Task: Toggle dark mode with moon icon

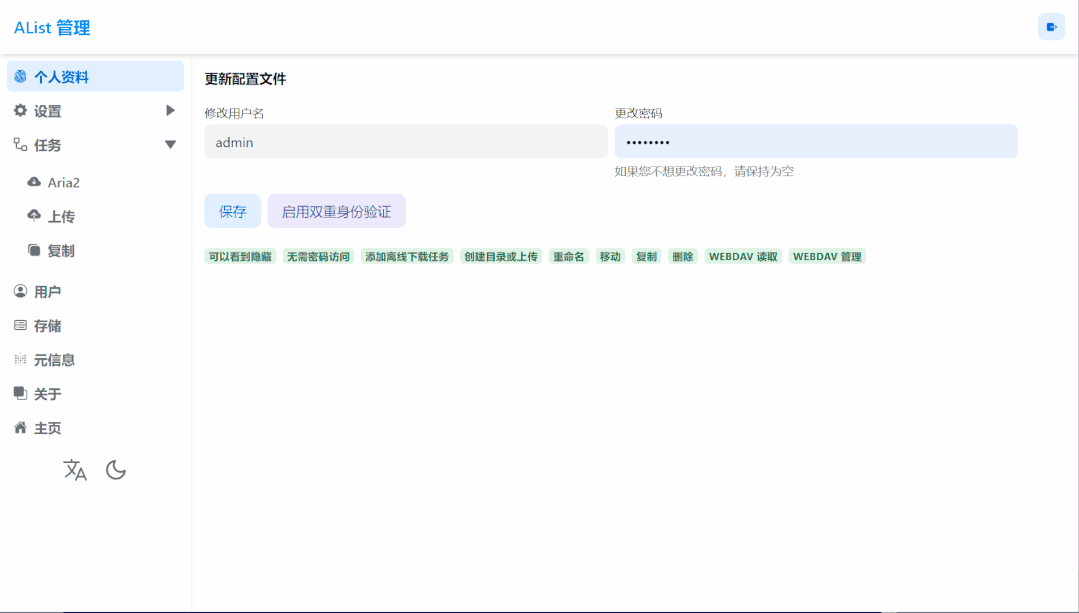Action: pos(116,470)
